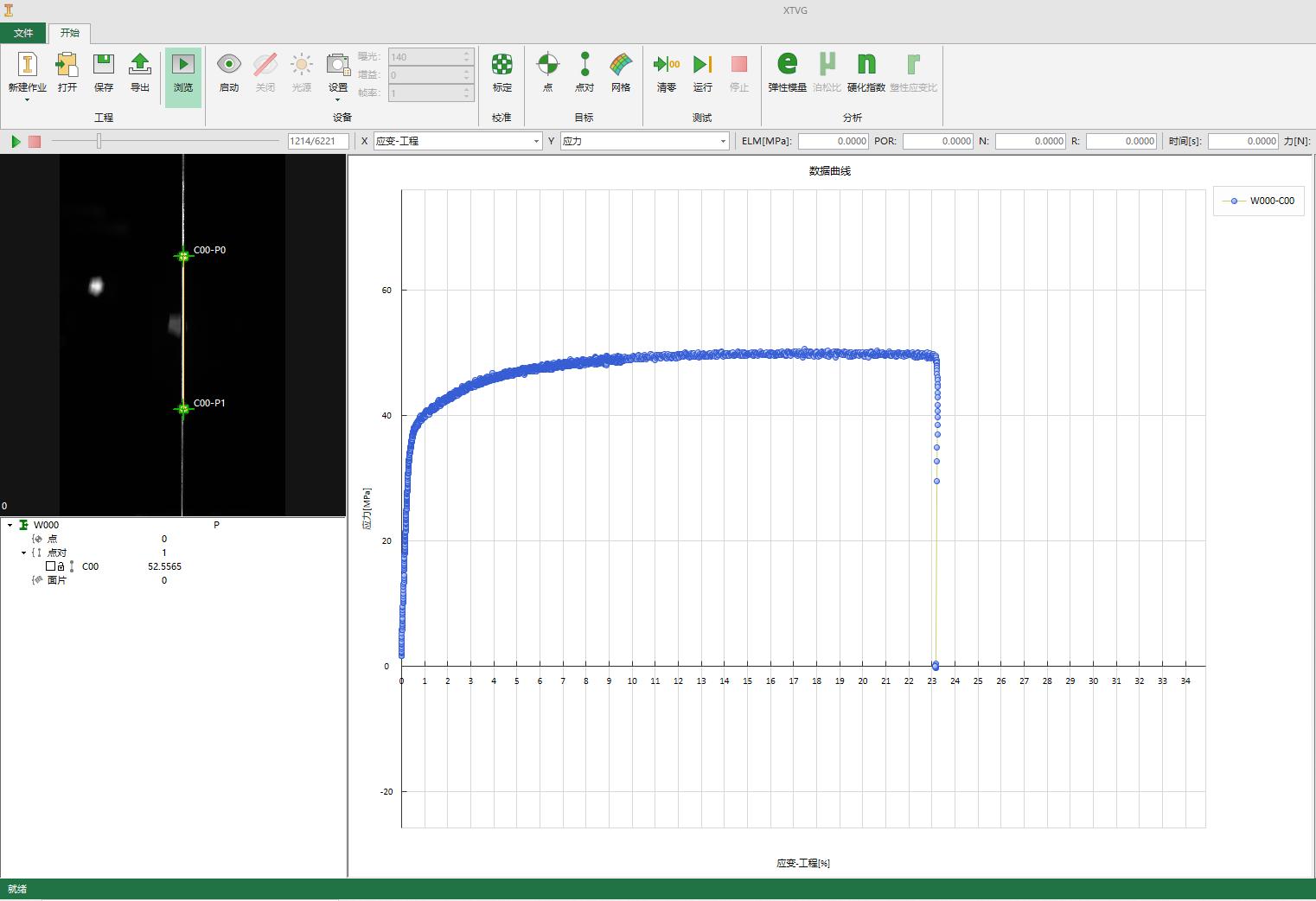Collapse the W000 tree node
The image size is (1316, 901).
click(x=10, y=525)
